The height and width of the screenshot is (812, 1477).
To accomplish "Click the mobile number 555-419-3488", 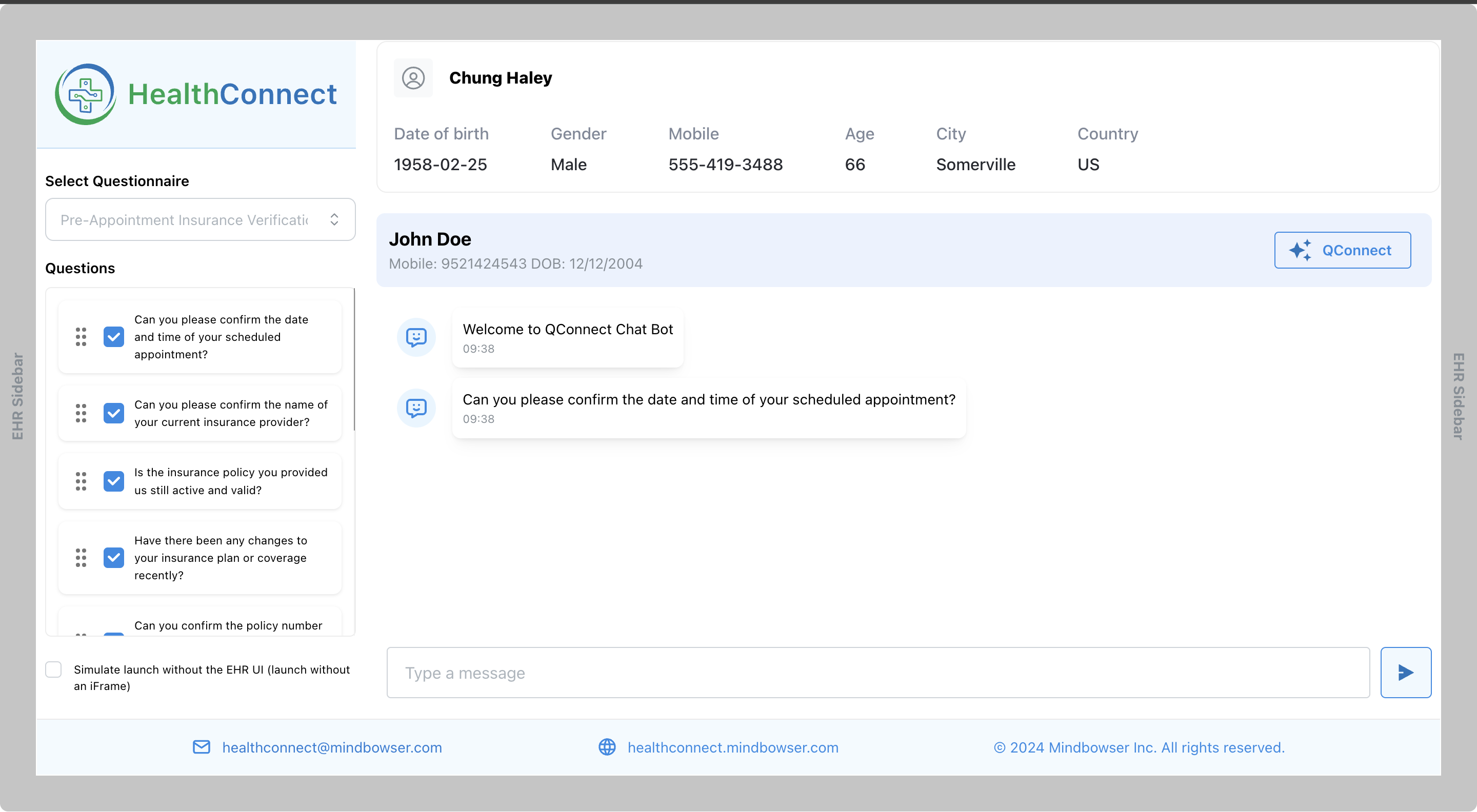I will click(725, 165).
